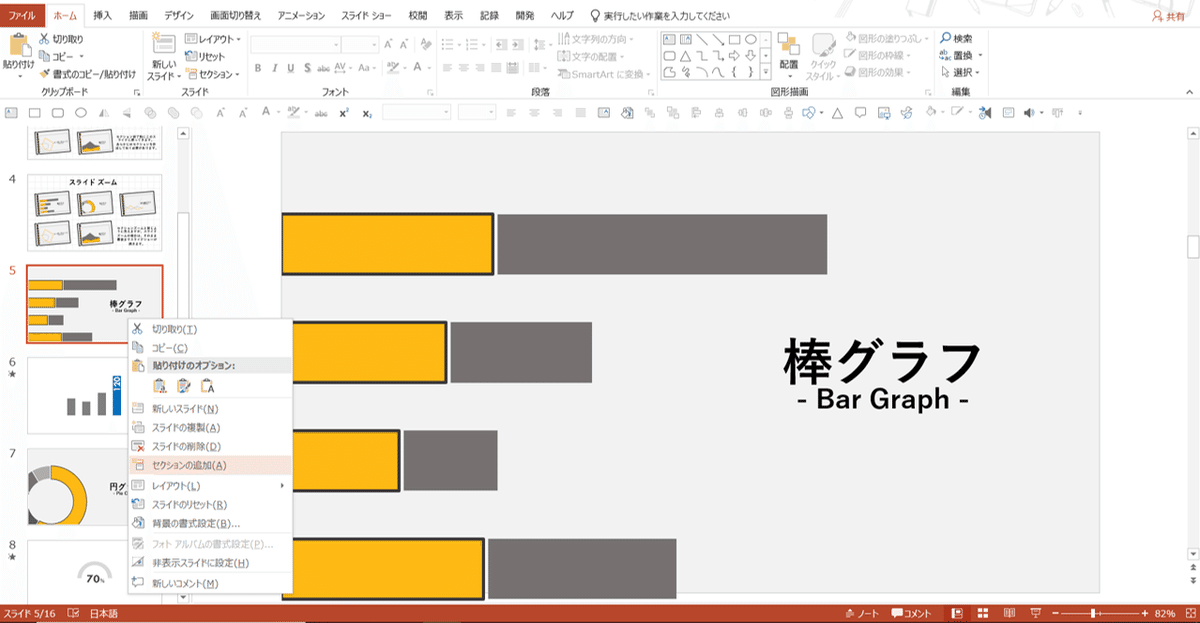Toggle bold formatting in the Font group
The image size is (1200, 623).
pyautogui.click(x=257, y=67)
